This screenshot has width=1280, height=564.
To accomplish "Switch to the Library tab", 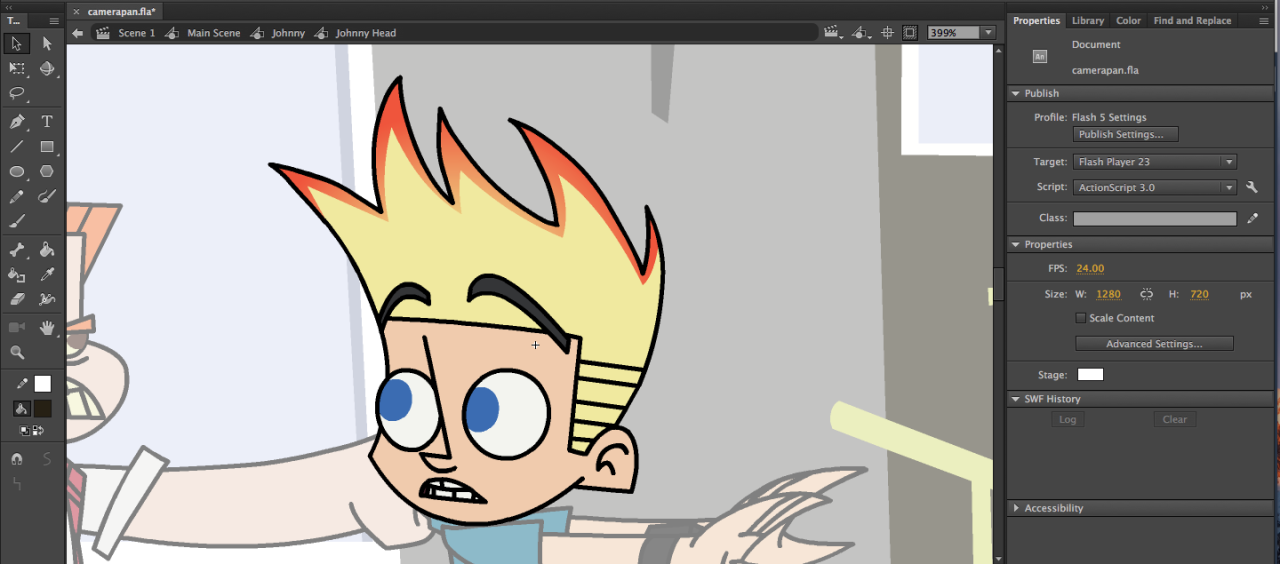I will point(1087,20).
